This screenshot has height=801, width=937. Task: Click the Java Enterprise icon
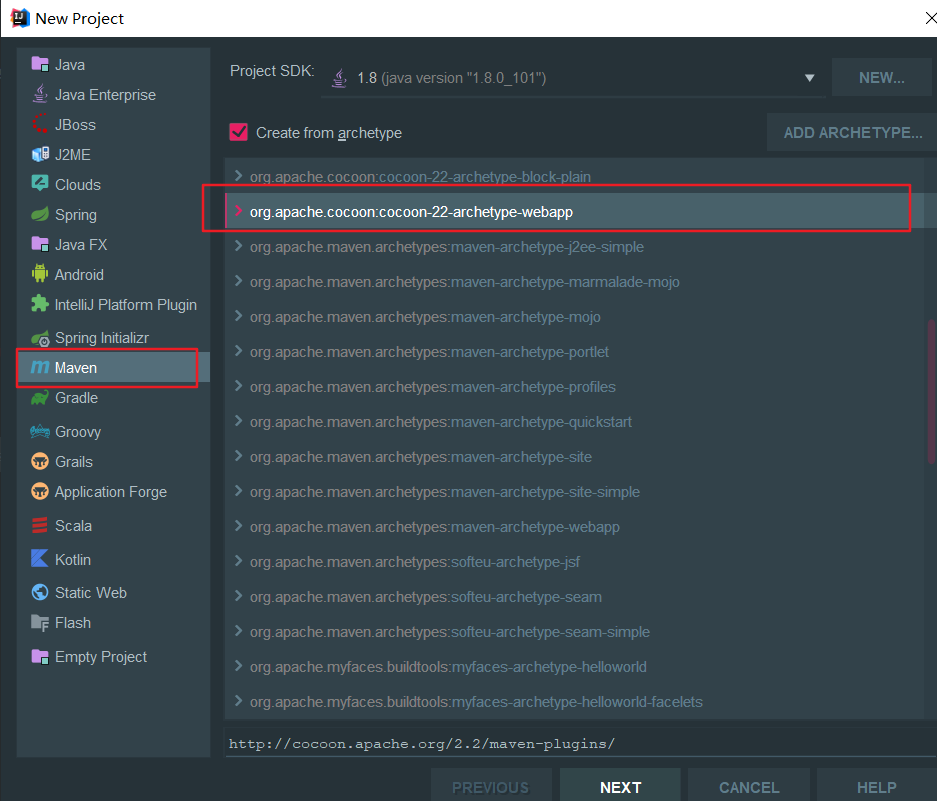click(40, 94)
